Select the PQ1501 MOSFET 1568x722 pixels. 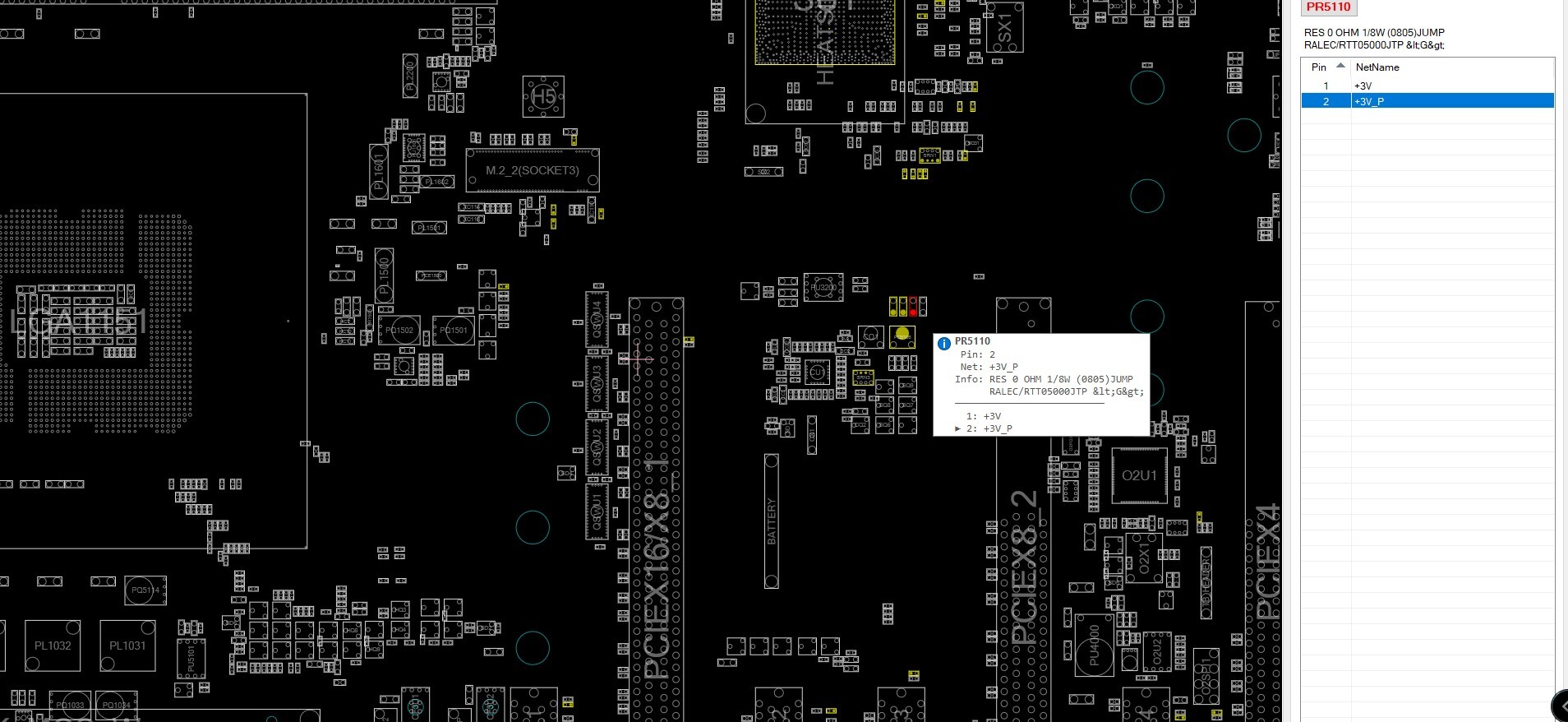click(x=454, y=330)
